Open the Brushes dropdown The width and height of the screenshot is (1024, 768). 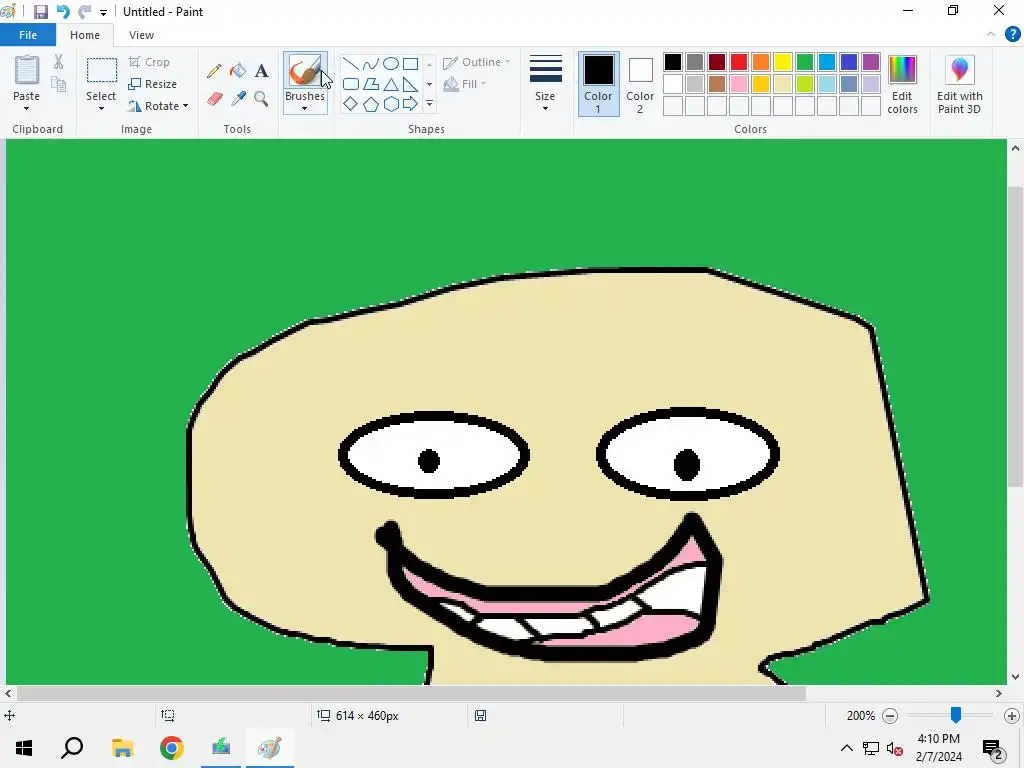[305, 103]
